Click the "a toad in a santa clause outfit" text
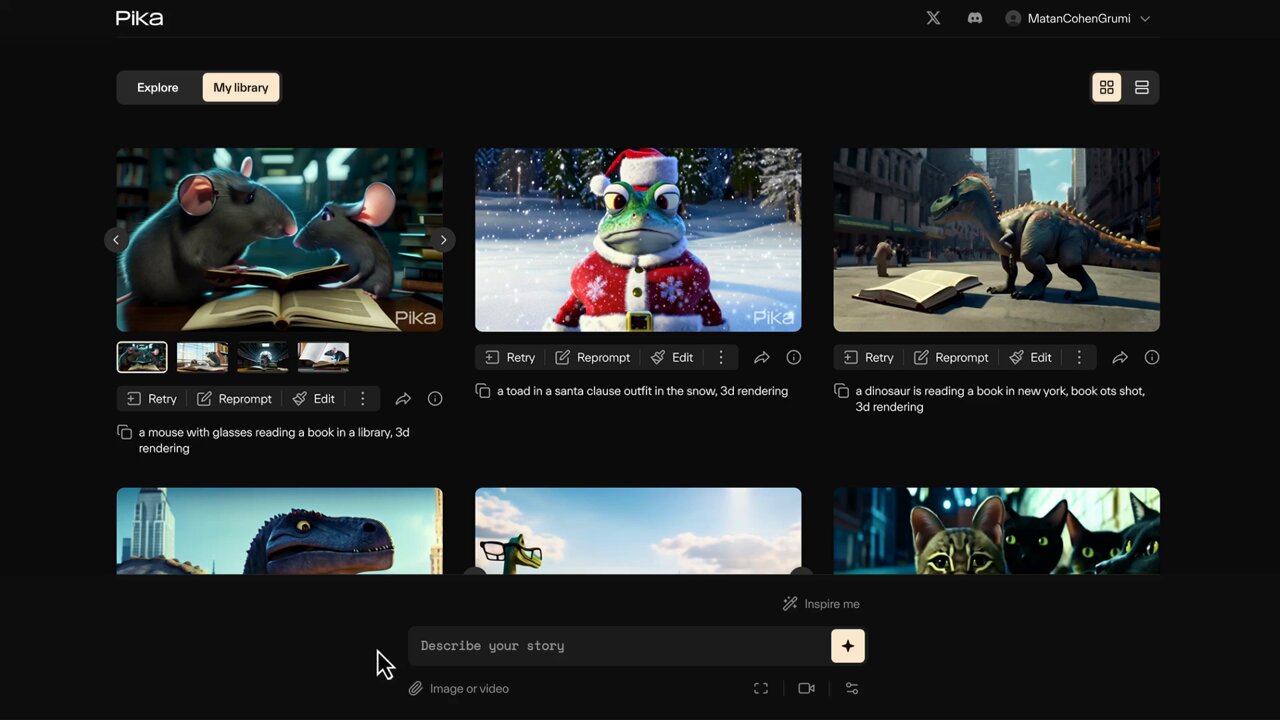 [642, 391]
